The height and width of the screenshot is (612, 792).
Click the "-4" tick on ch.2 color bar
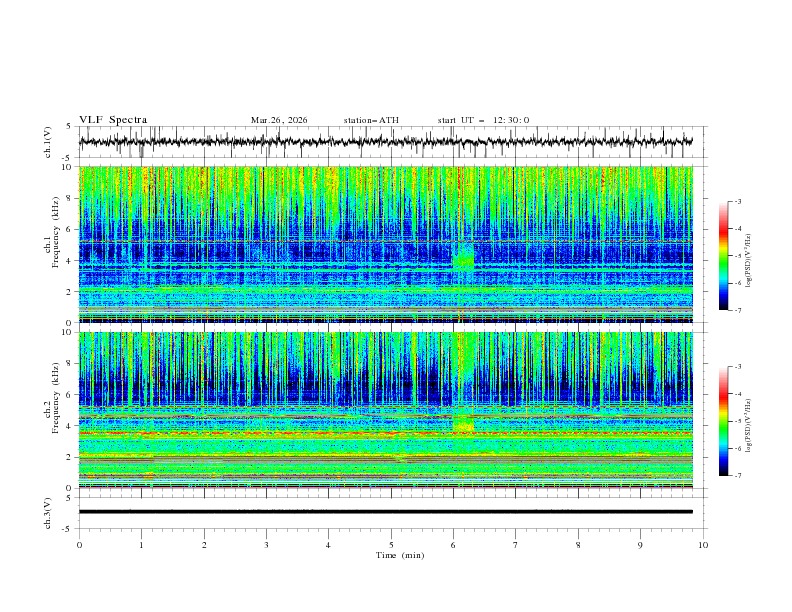coord(737,394)
